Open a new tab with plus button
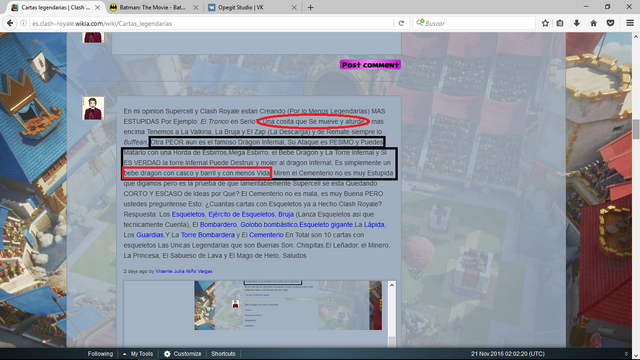This screenshot has width=640, height=360. click(310, 7)
